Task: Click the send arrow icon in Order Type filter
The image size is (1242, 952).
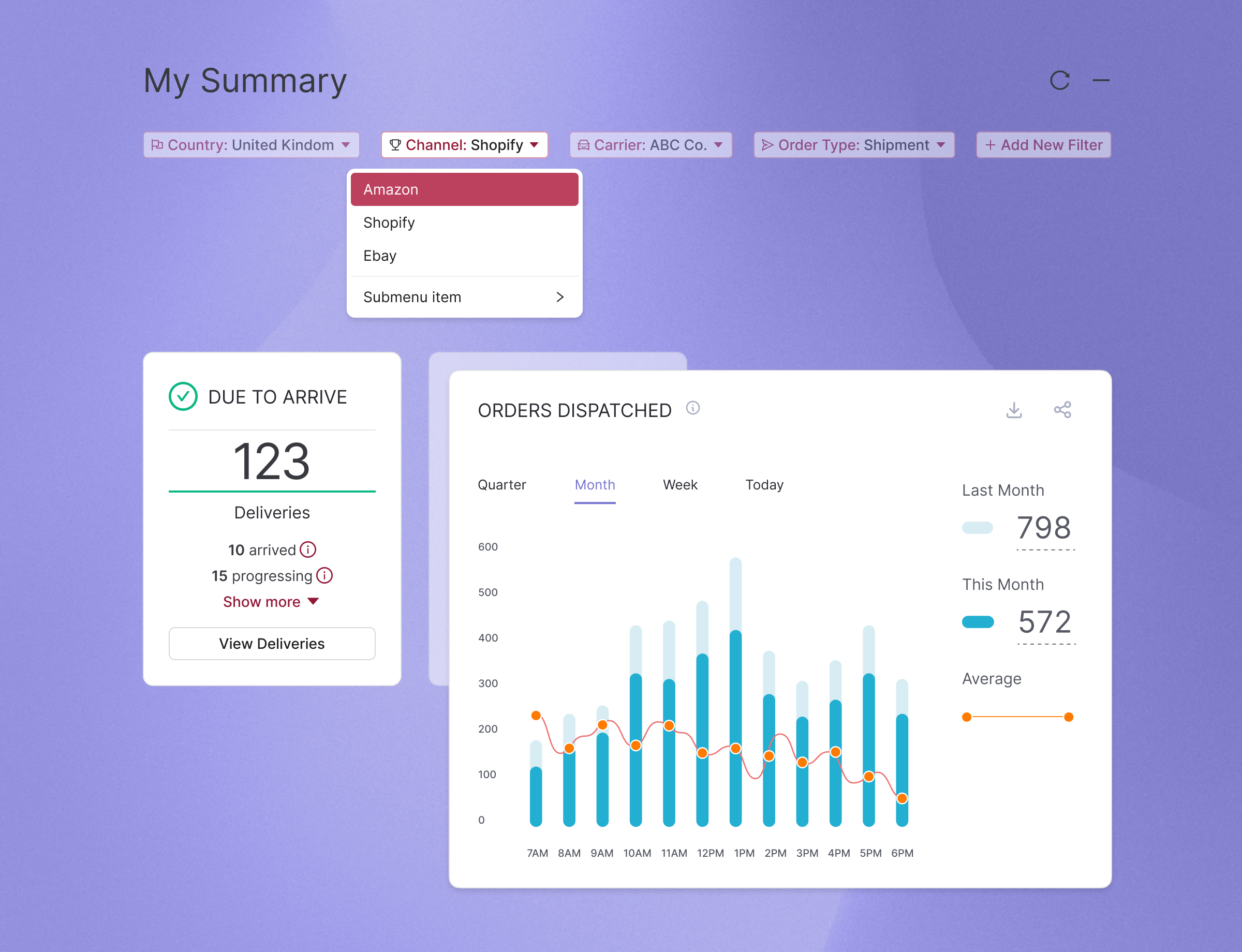Action: (x=767, y=145)
